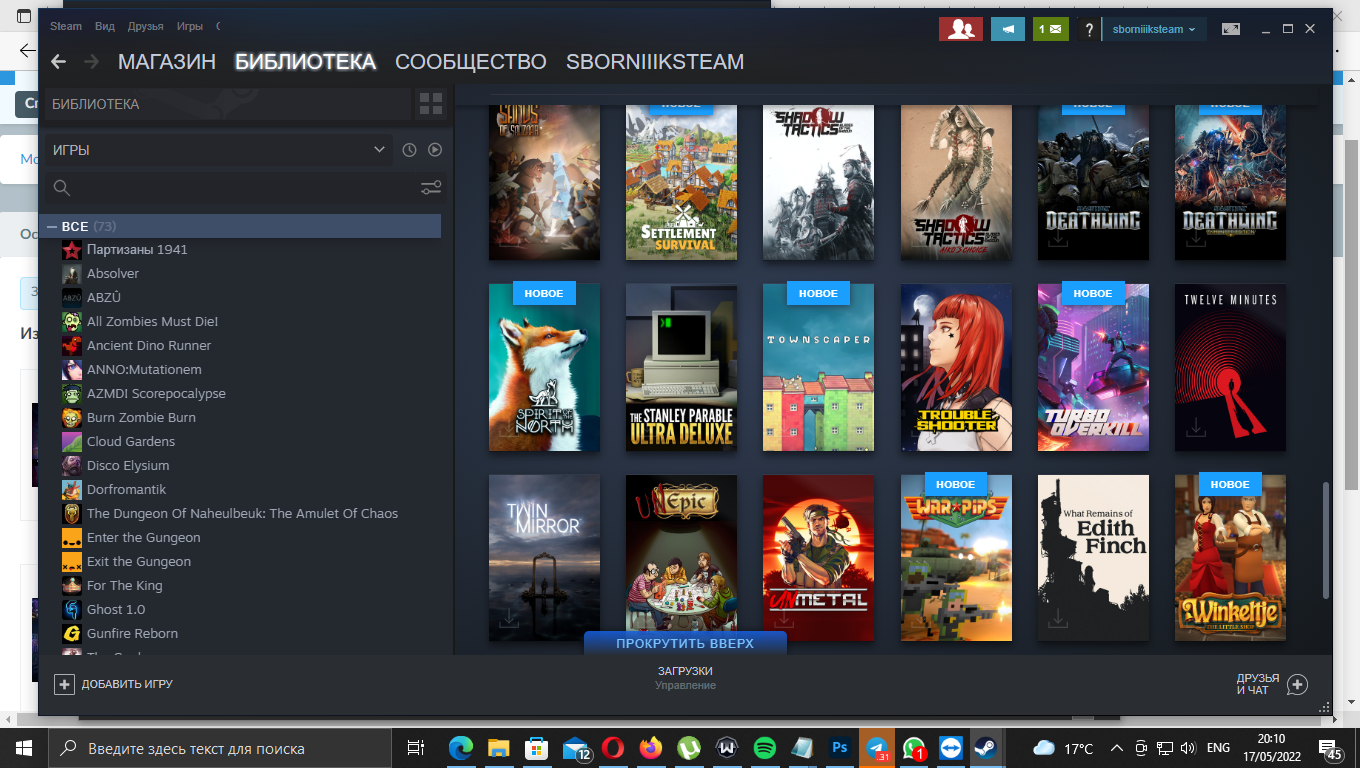Viewport: 1360px width, 768px height.
Task: Open the inbox envelope notification icon
Action: coord(1050,29)
